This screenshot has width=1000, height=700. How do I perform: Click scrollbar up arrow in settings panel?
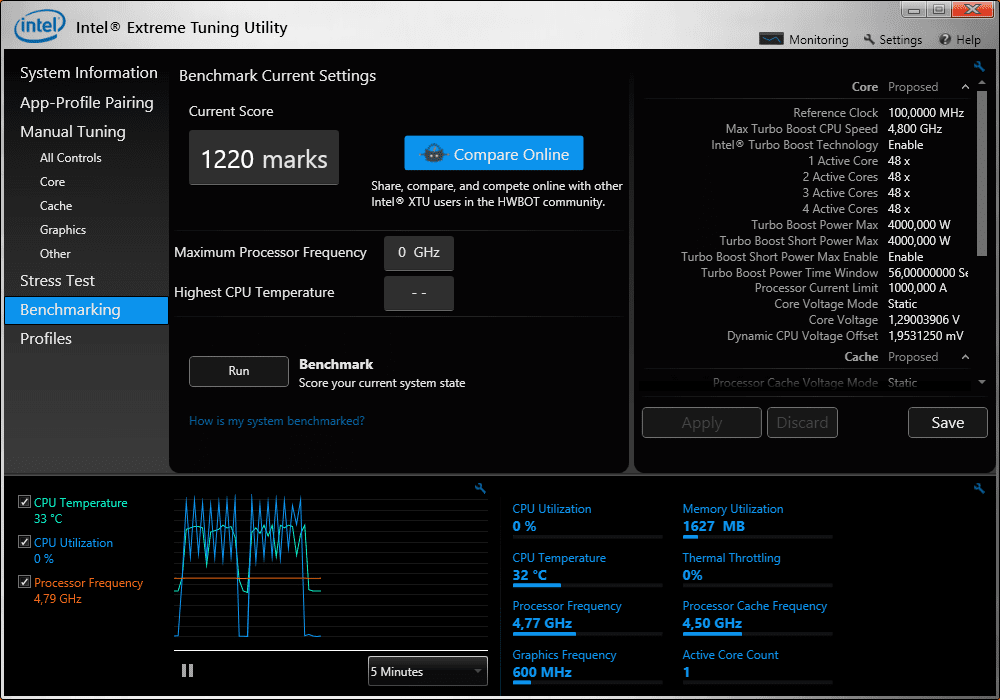pos(982,83)
